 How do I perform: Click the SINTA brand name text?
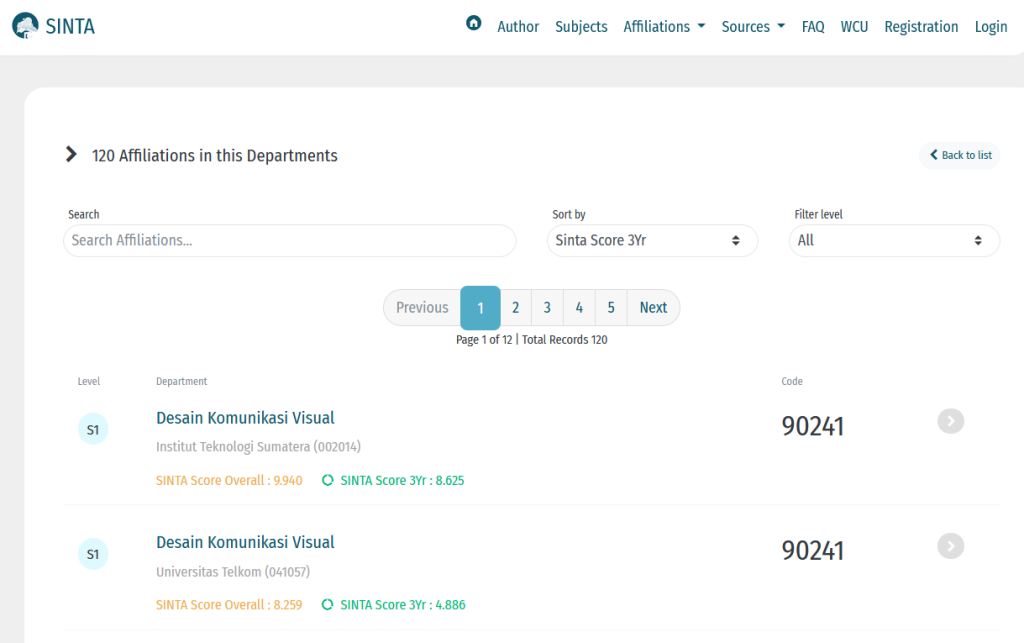click(x=70, y=27)
